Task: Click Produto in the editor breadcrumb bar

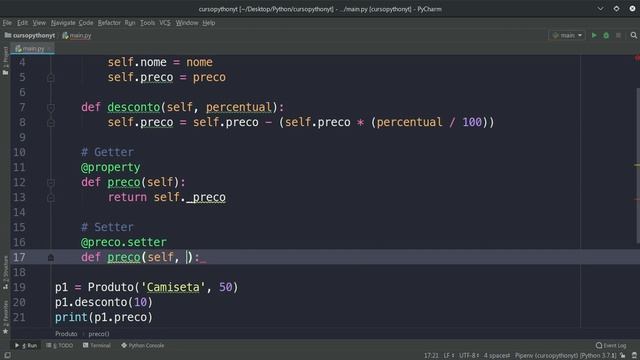Action: pos(66,334)
